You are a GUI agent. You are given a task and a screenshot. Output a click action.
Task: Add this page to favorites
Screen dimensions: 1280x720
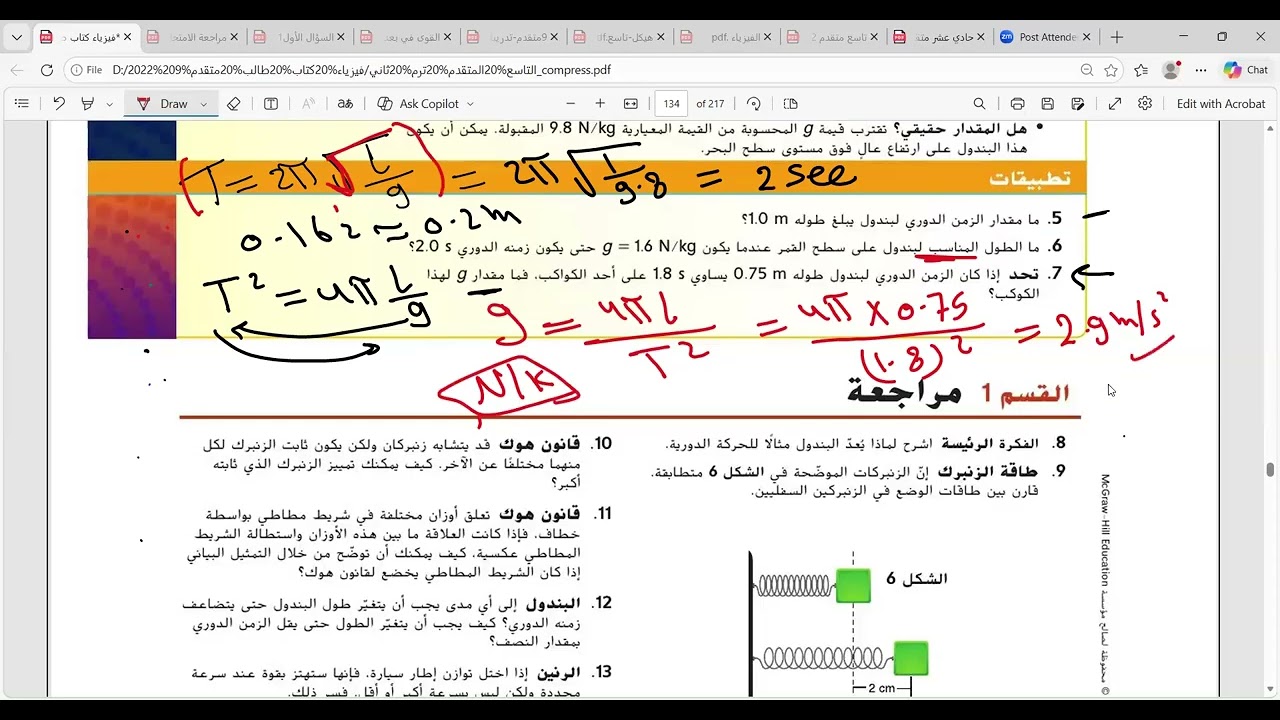[1111, 70]
